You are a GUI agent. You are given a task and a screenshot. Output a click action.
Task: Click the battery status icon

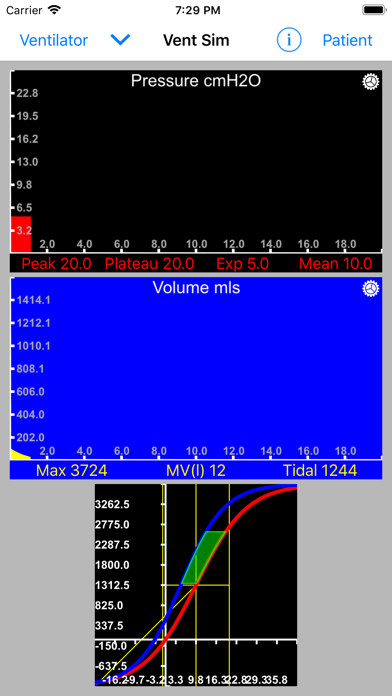[x=373, y=10]
